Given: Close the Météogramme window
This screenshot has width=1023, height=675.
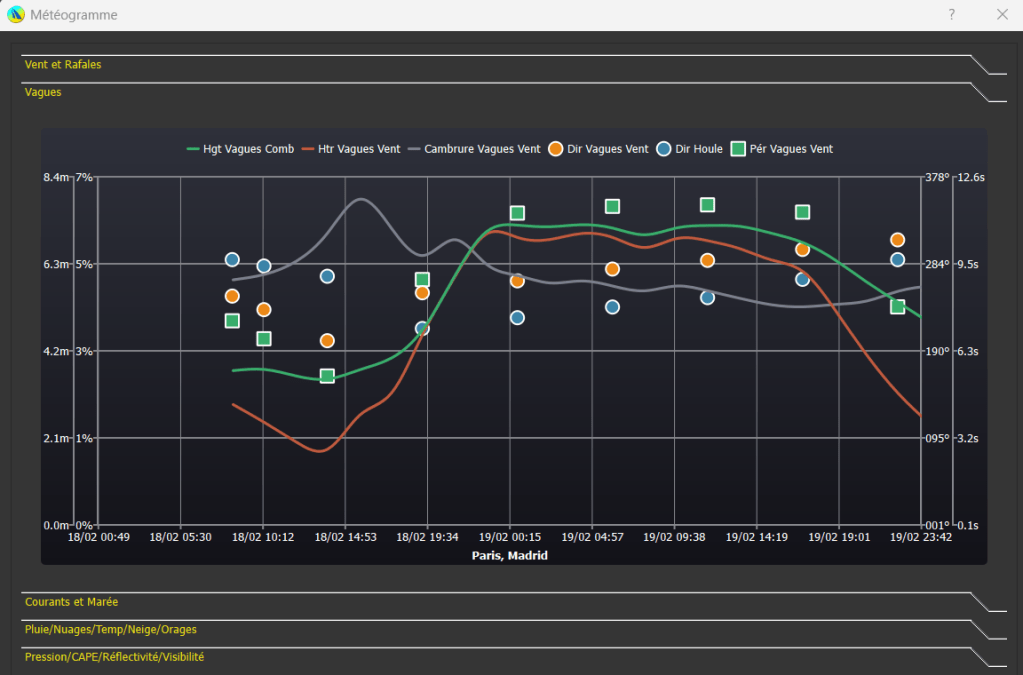Looking at the screenshot, I should point(1002,15).
